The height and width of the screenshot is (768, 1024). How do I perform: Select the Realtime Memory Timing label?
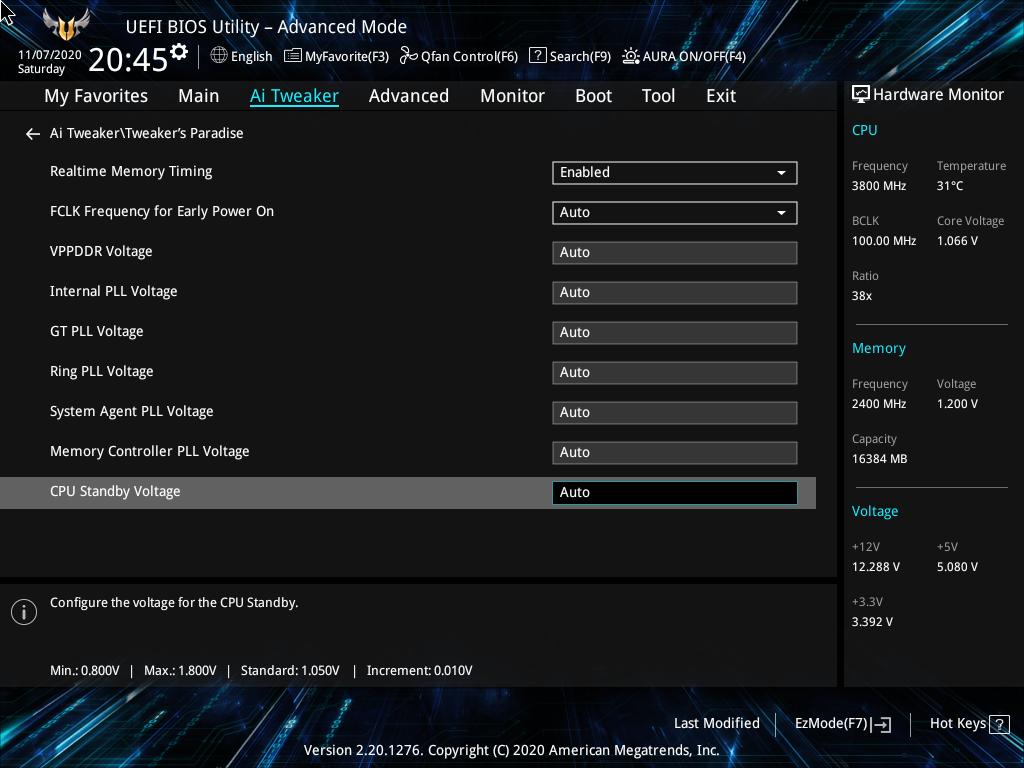click(131, 172)
